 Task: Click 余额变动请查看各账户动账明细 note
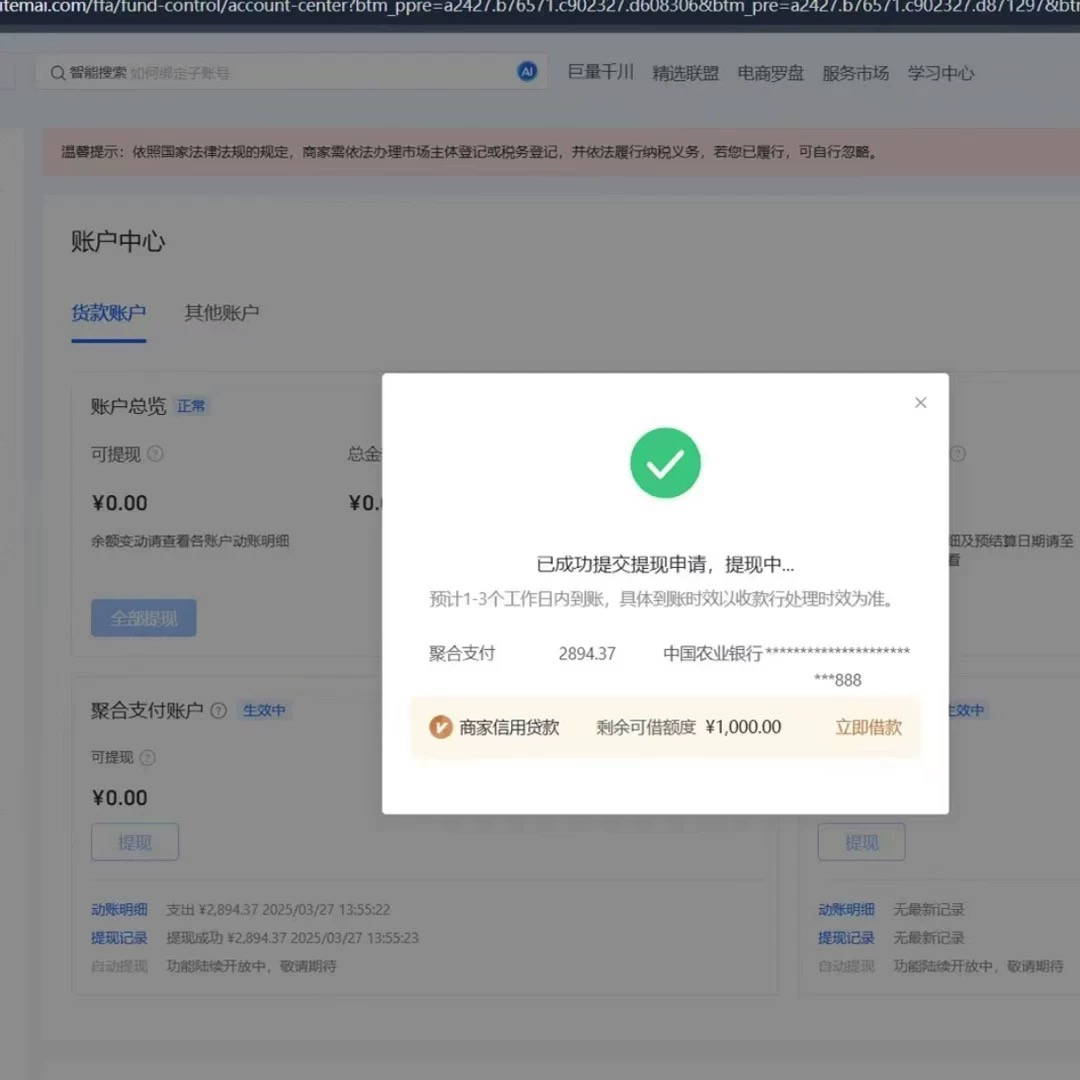click(190, 541)
